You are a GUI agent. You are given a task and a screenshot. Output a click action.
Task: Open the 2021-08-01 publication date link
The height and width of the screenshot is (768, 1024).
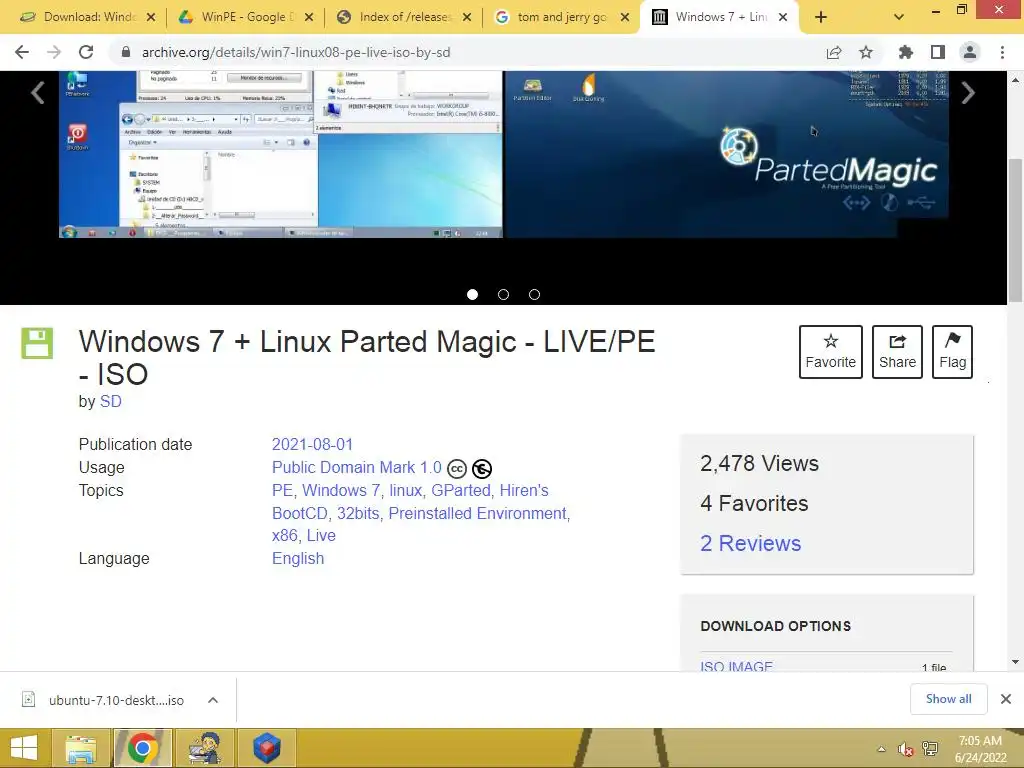pyautogui.click(x=312, y=445)
